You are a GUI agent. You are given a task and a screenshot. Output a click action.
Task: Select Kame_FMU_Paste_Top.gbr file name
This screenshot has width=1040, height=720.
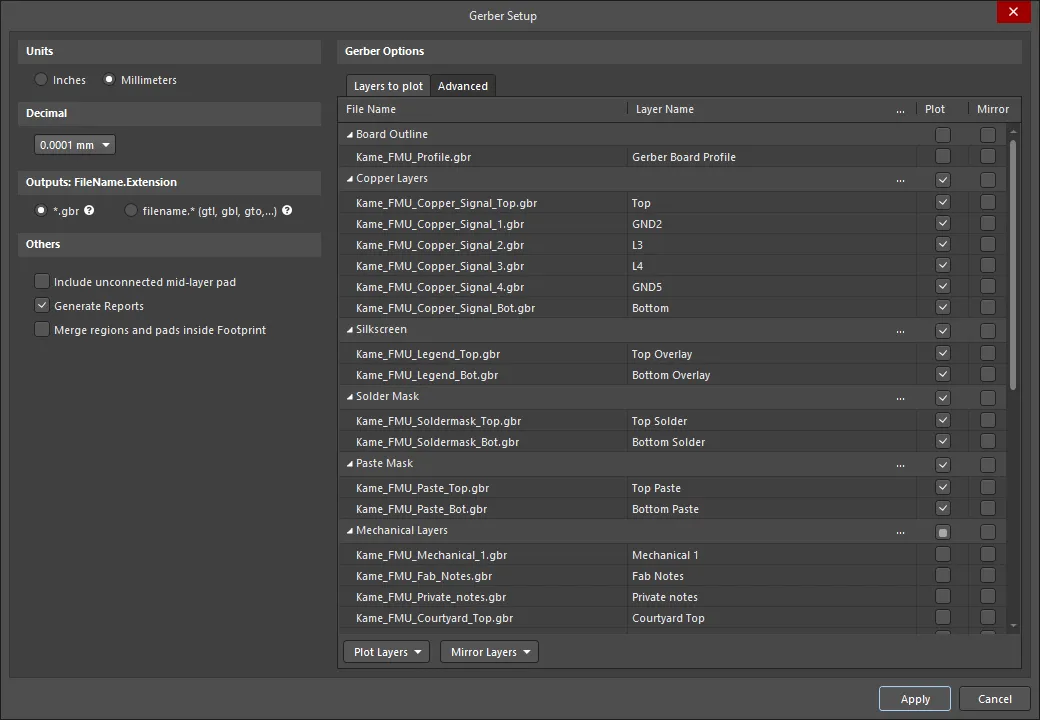click(x=422, y=488)
